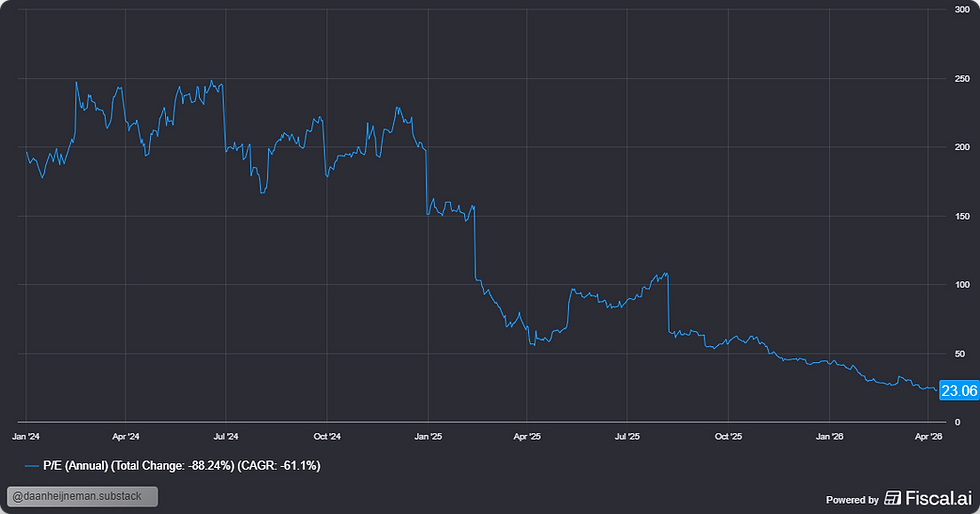Click the Jul '25 x-axis label
This screenshot has width=980, height=514.
pyautogui.click(x=627, y=436)
